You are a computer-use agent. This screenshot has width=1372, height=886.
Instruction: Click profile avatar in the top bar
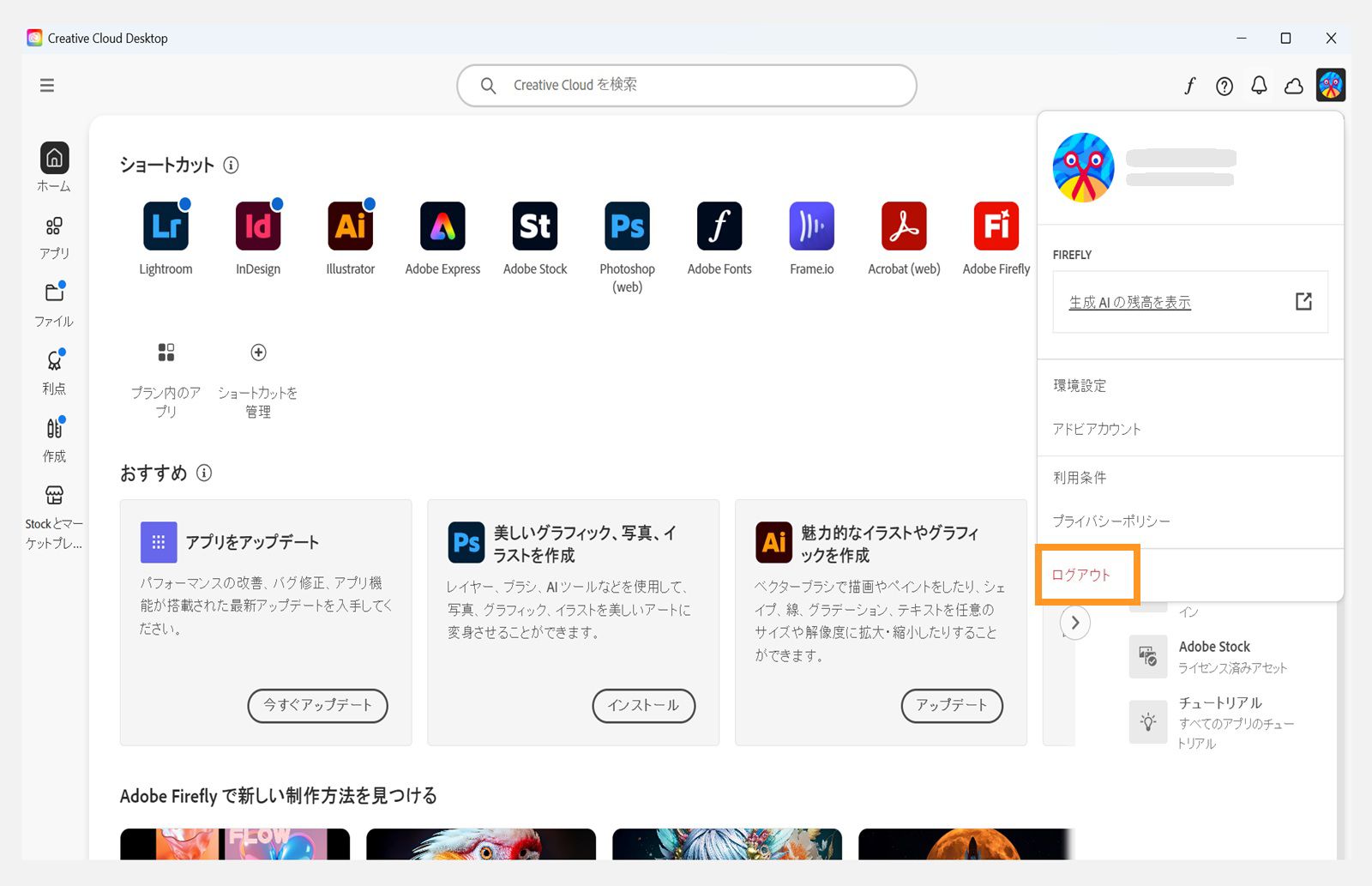pos(1331,85)
